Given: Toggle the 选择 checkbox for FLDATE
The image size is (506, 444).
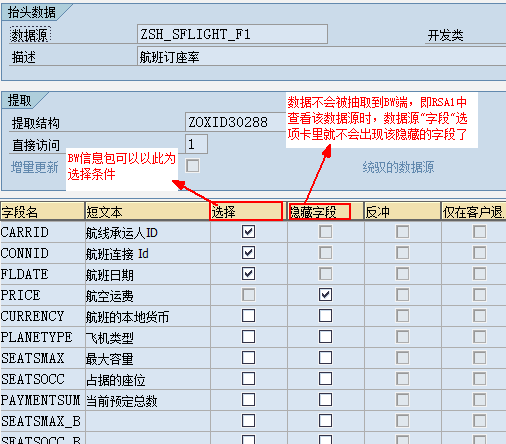Looking at the screenshot, I should click(x=248, y=274).
